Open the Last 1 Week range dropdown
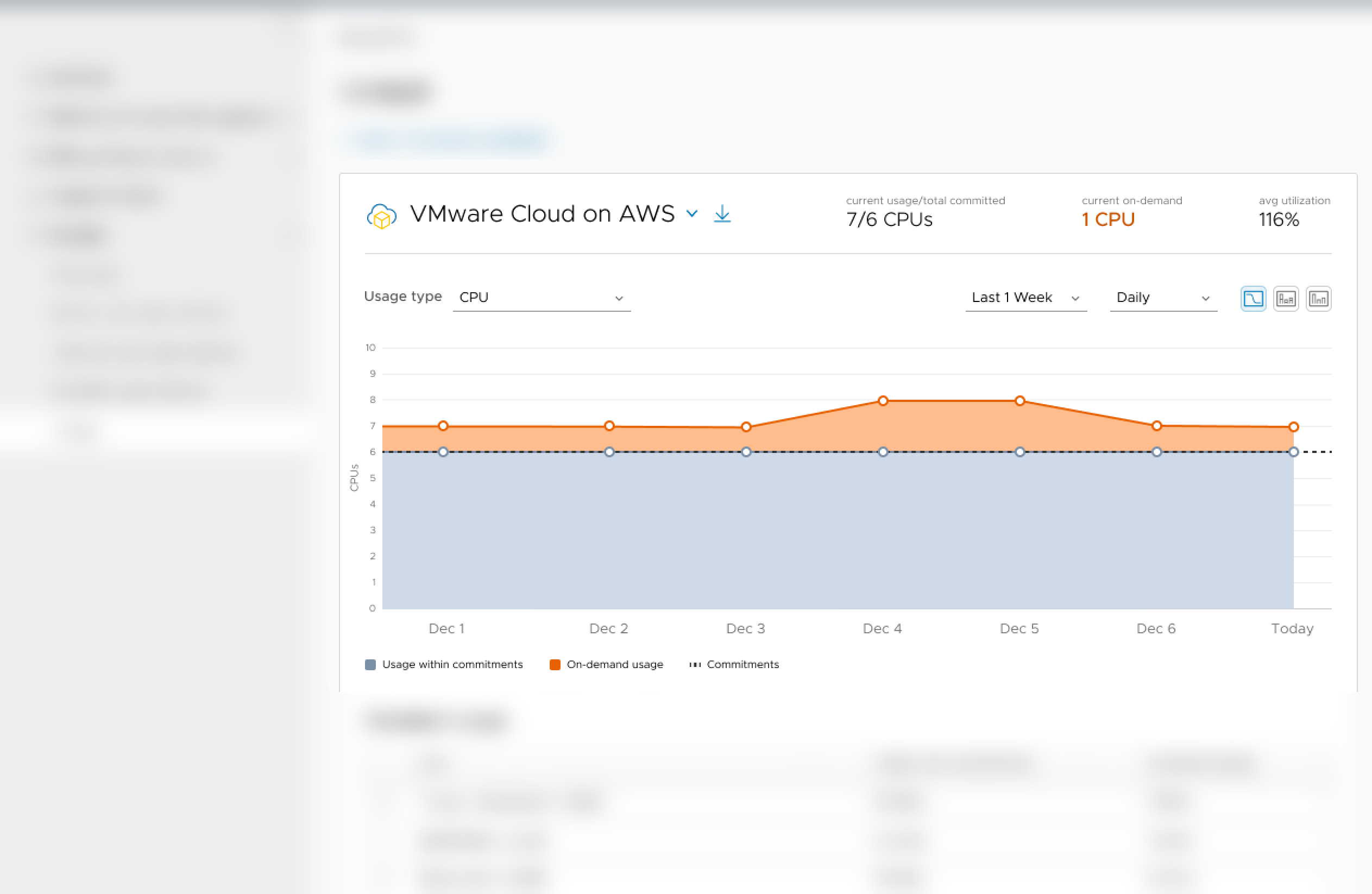 [x=1026, y=298]
